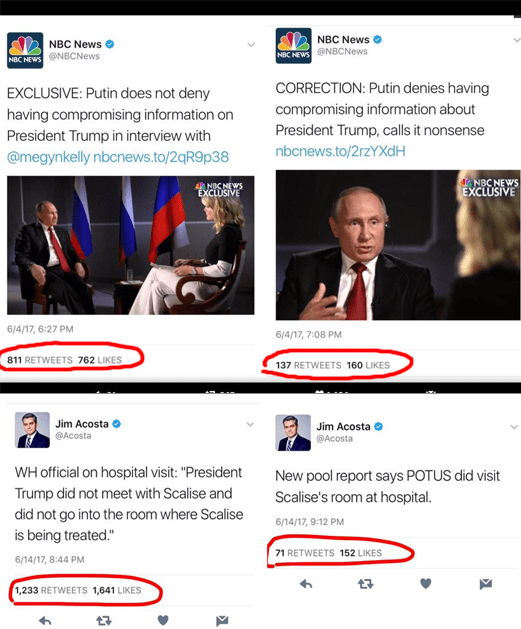Open the @megynkelly mention link
521x629 pixels.
(x=48, y=157)
